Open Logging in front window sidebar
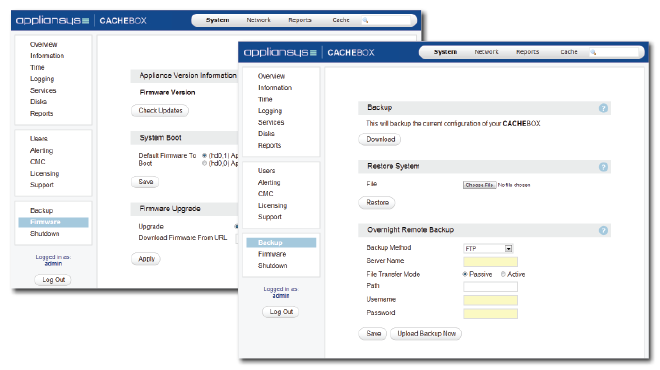The width and height of the screenshot is (660, 370). pos(270,111)
